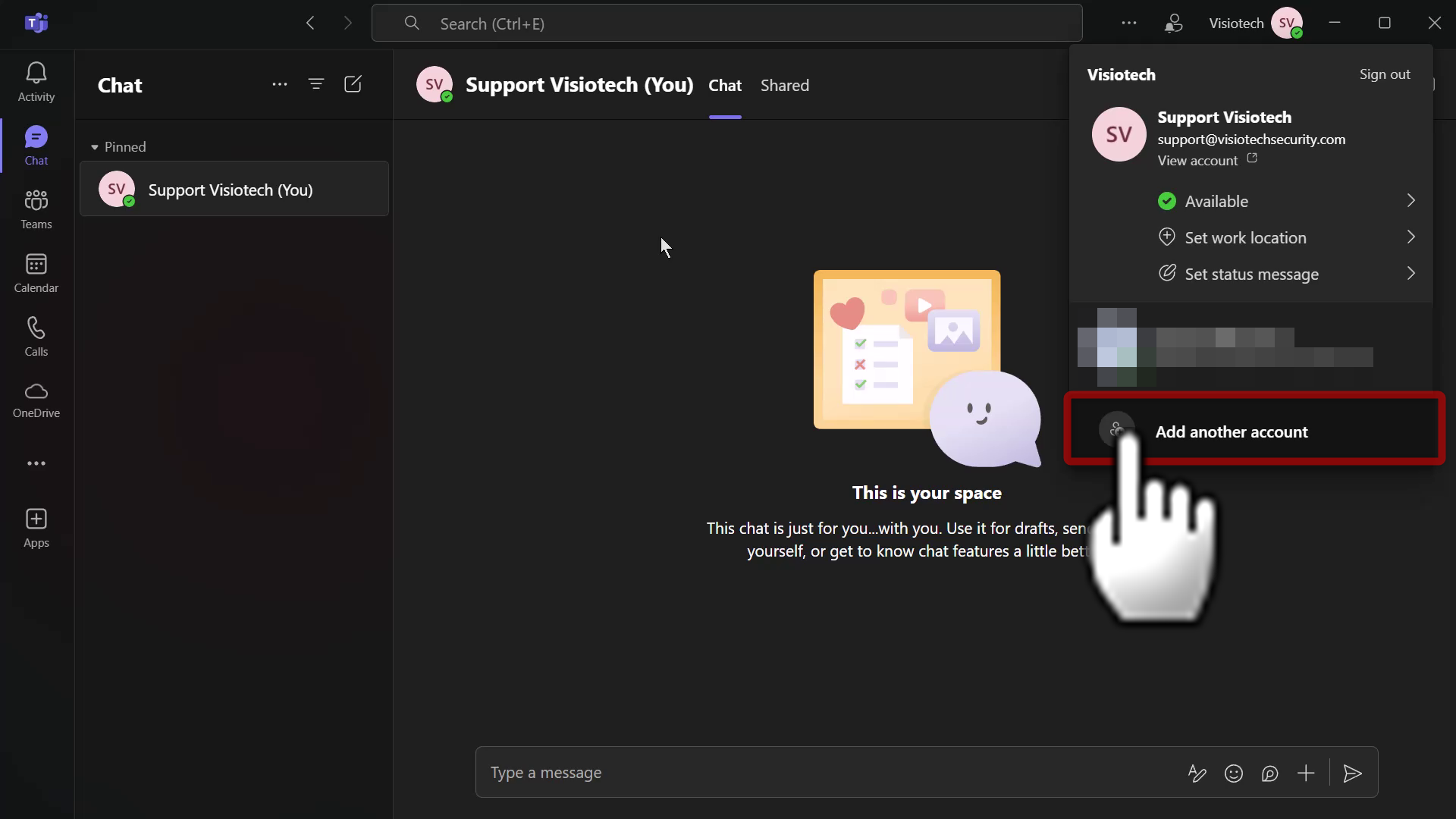Click the large SV avatar in account panel
This screenshot has width=1456, height=819.
[1119, 134]
